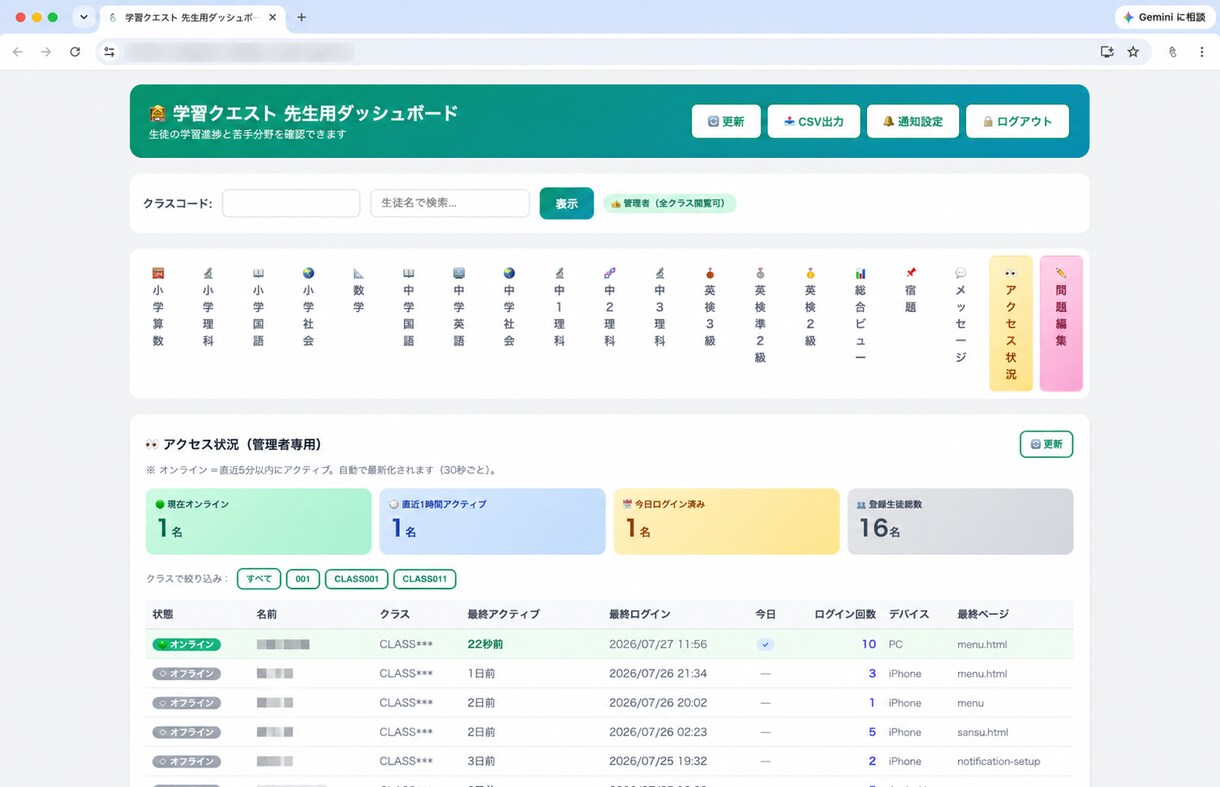Click the install app icon in address bar

1107,52
